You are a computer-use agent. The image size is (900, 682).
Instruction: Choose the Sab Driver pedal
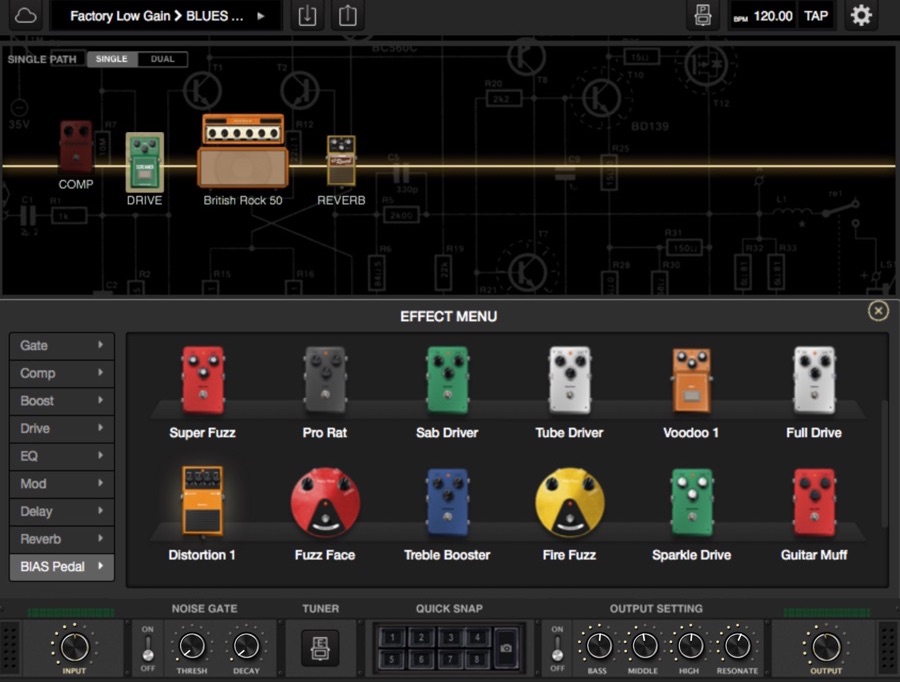click(447, 380)
